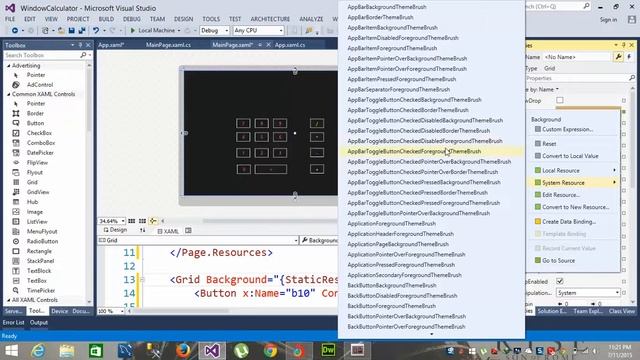
Task: Select the RadioButton control in Toolbox
Action: (x=42, y=241)
